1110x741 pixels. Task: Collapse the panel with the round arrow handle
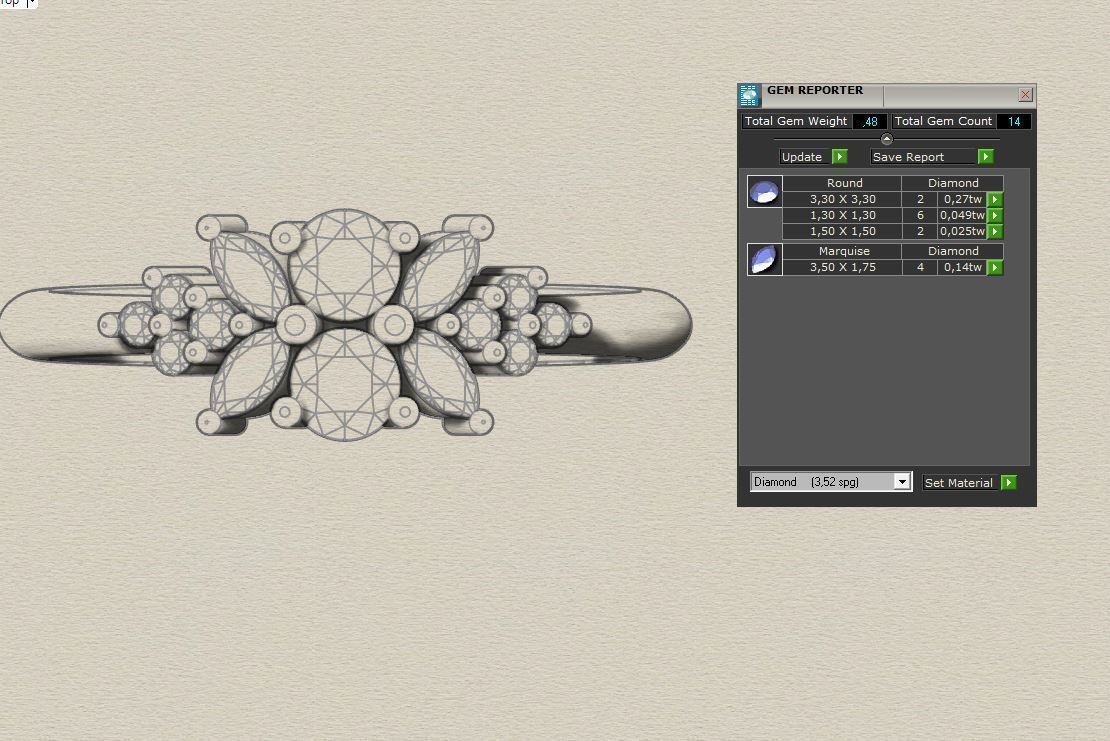point(886,139)
